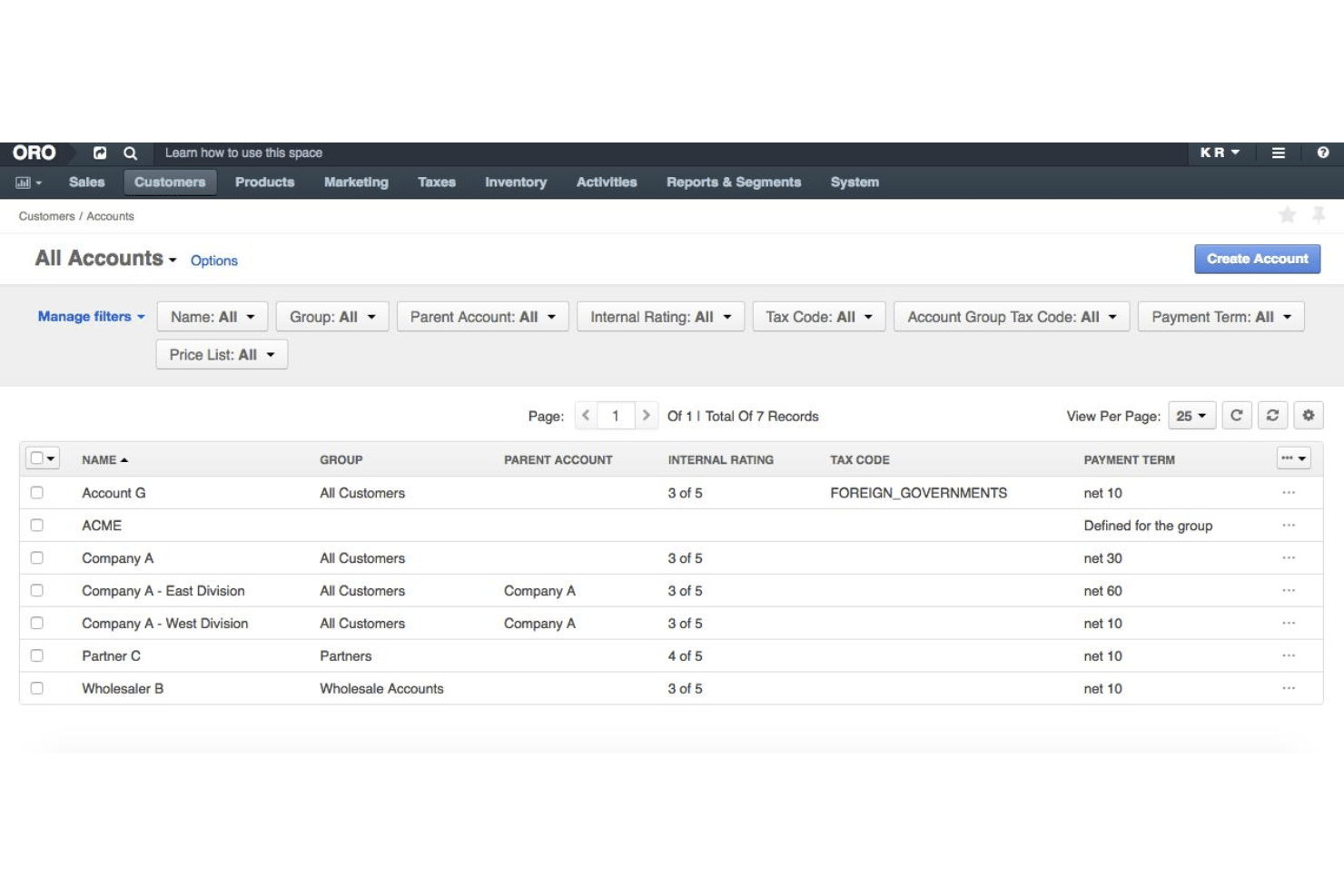Screen dimensions: 1344x896
Task: Sort by the Name column header
Action: click(104, 460)
